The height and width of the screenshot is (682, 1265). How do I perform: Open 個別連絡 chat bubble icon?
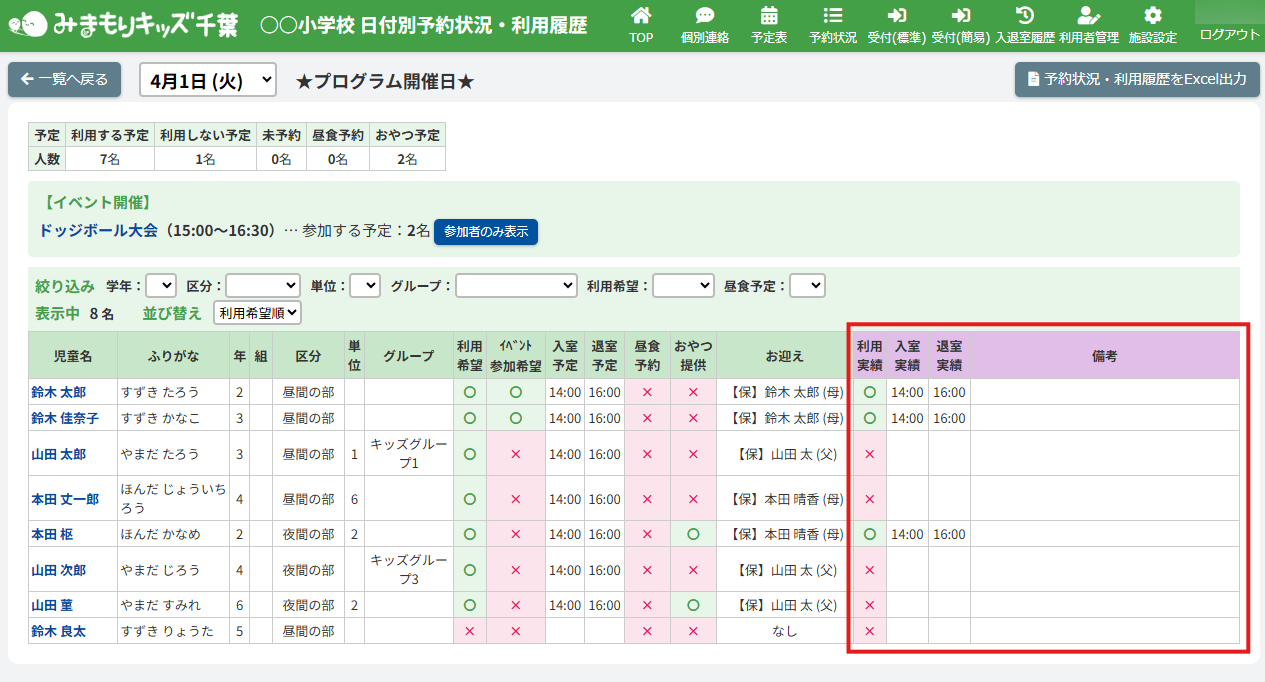pos(705,16)
